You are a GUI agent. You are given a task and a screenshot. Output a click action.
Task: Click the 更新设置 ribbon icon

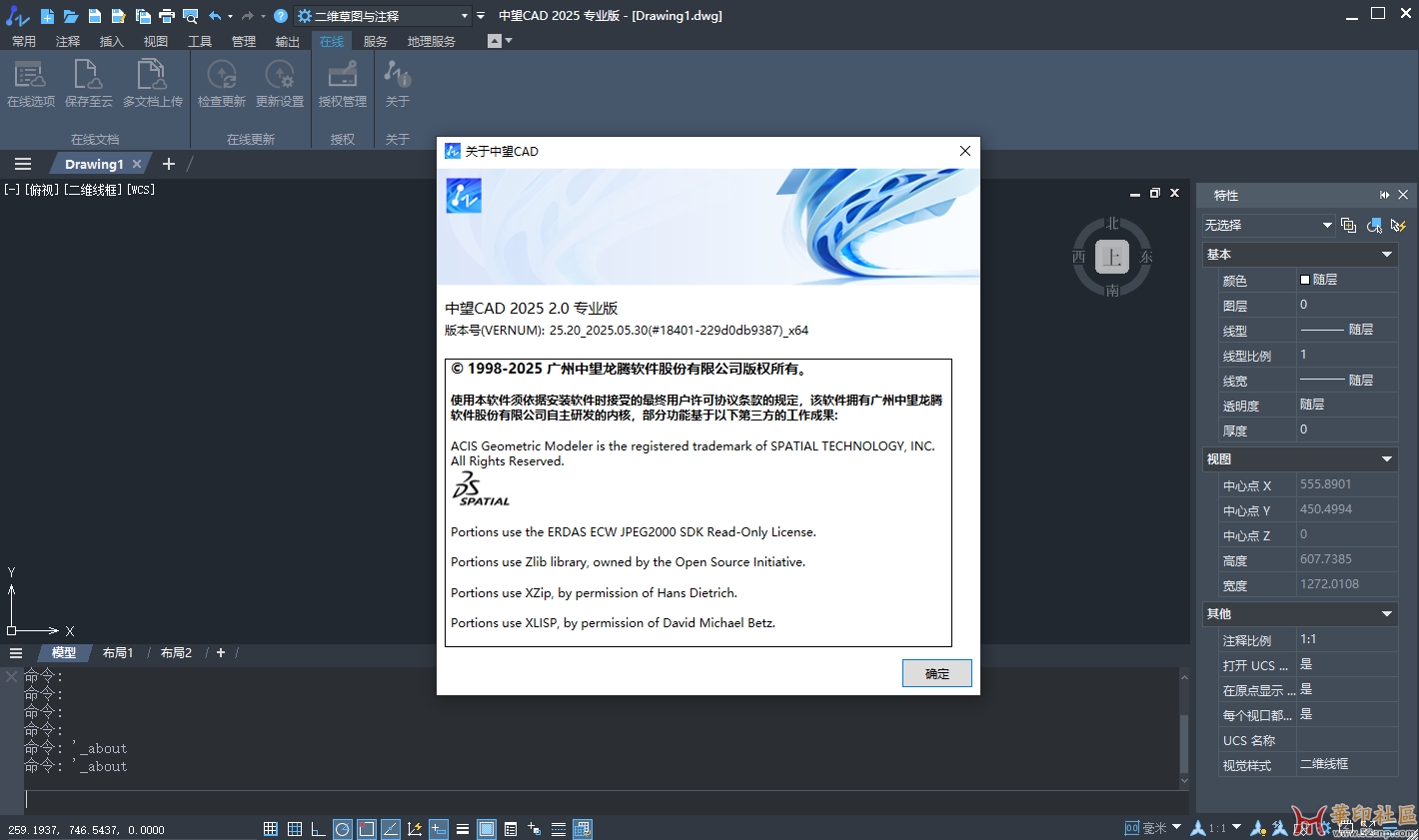click(x=280, y=74)
